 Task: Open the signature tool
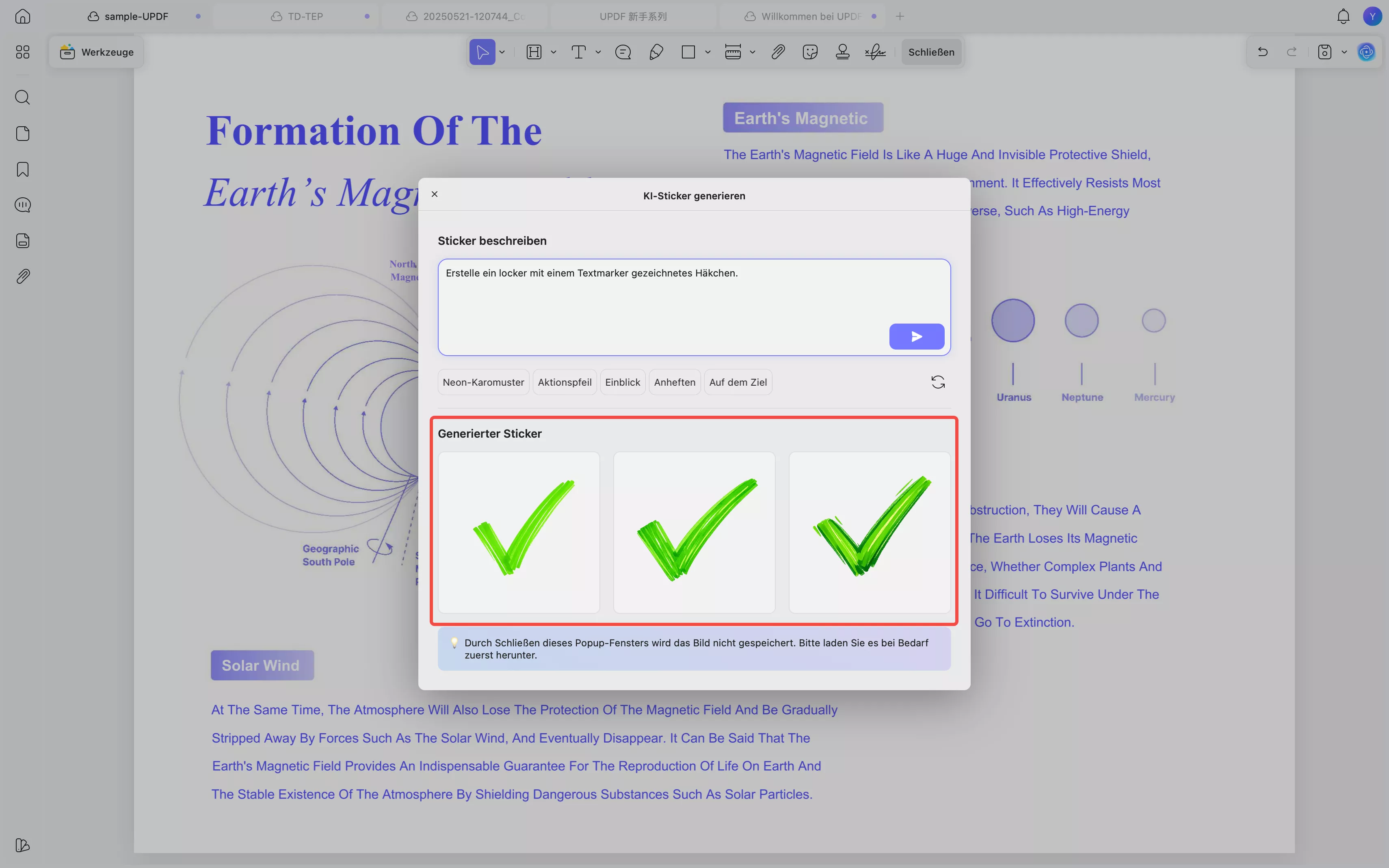click(875, 52)
